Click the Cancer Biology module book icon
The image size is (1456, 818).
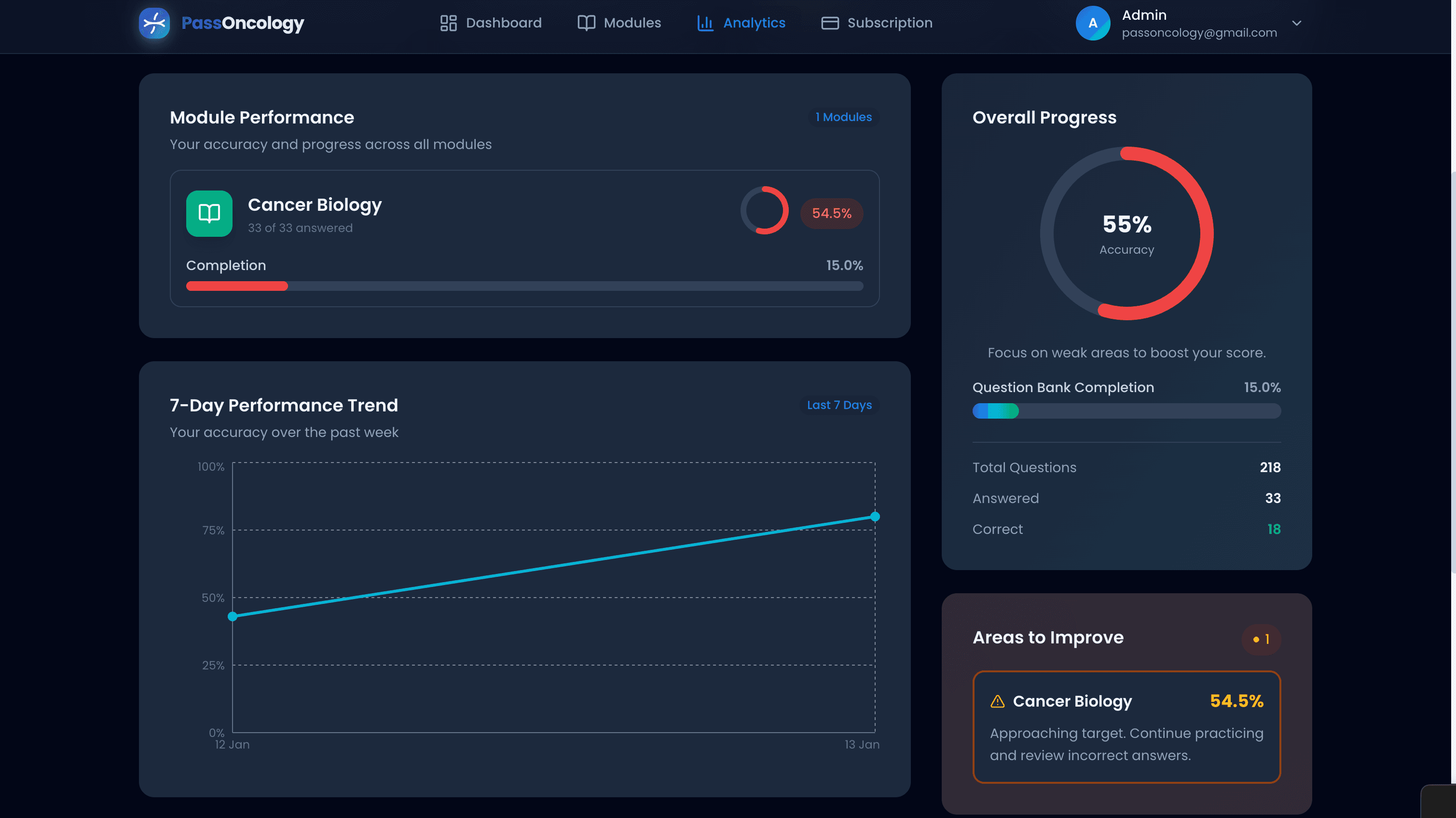coord(208,214)
